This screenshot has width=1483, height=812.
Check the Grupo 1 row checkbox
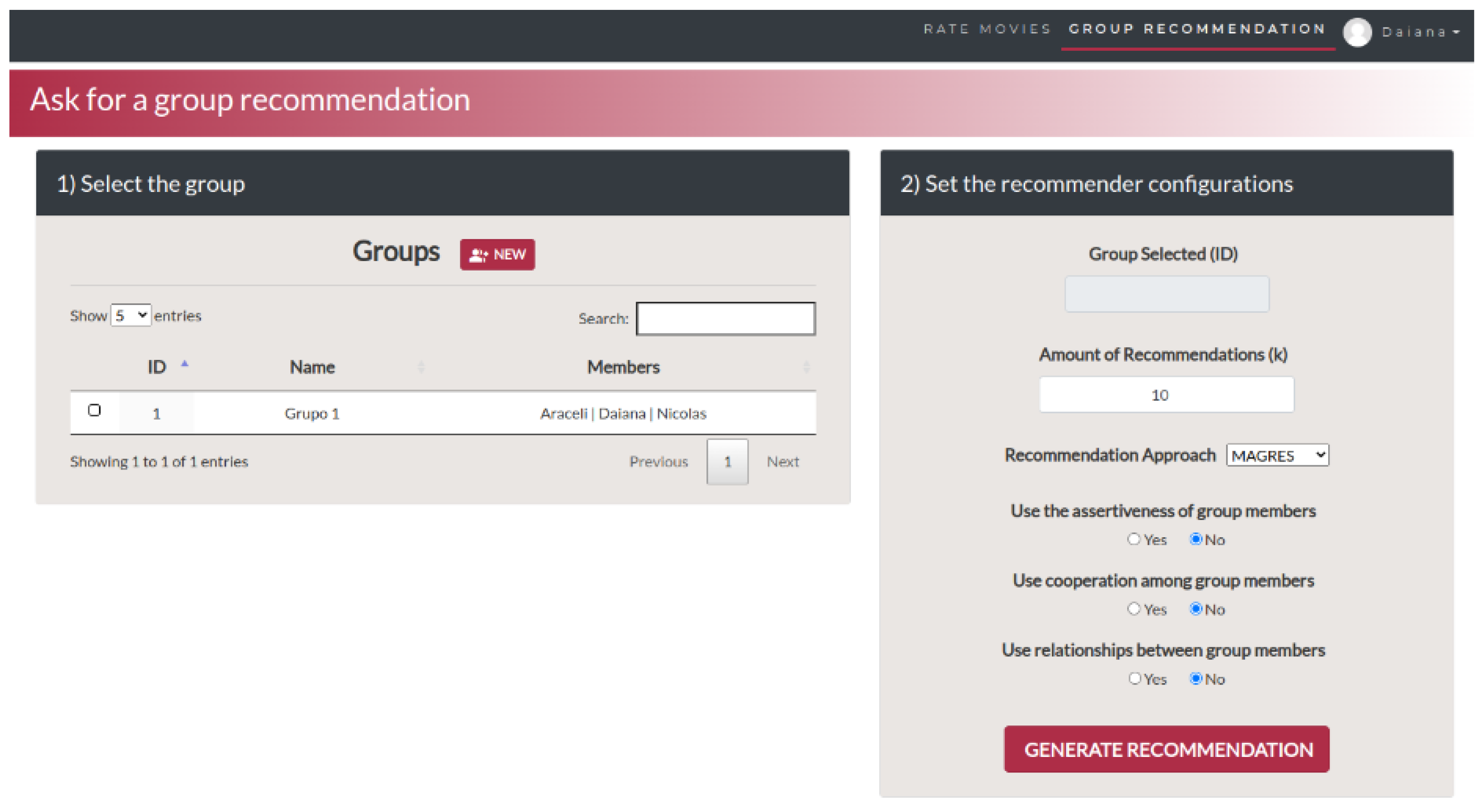coord(95,410)
